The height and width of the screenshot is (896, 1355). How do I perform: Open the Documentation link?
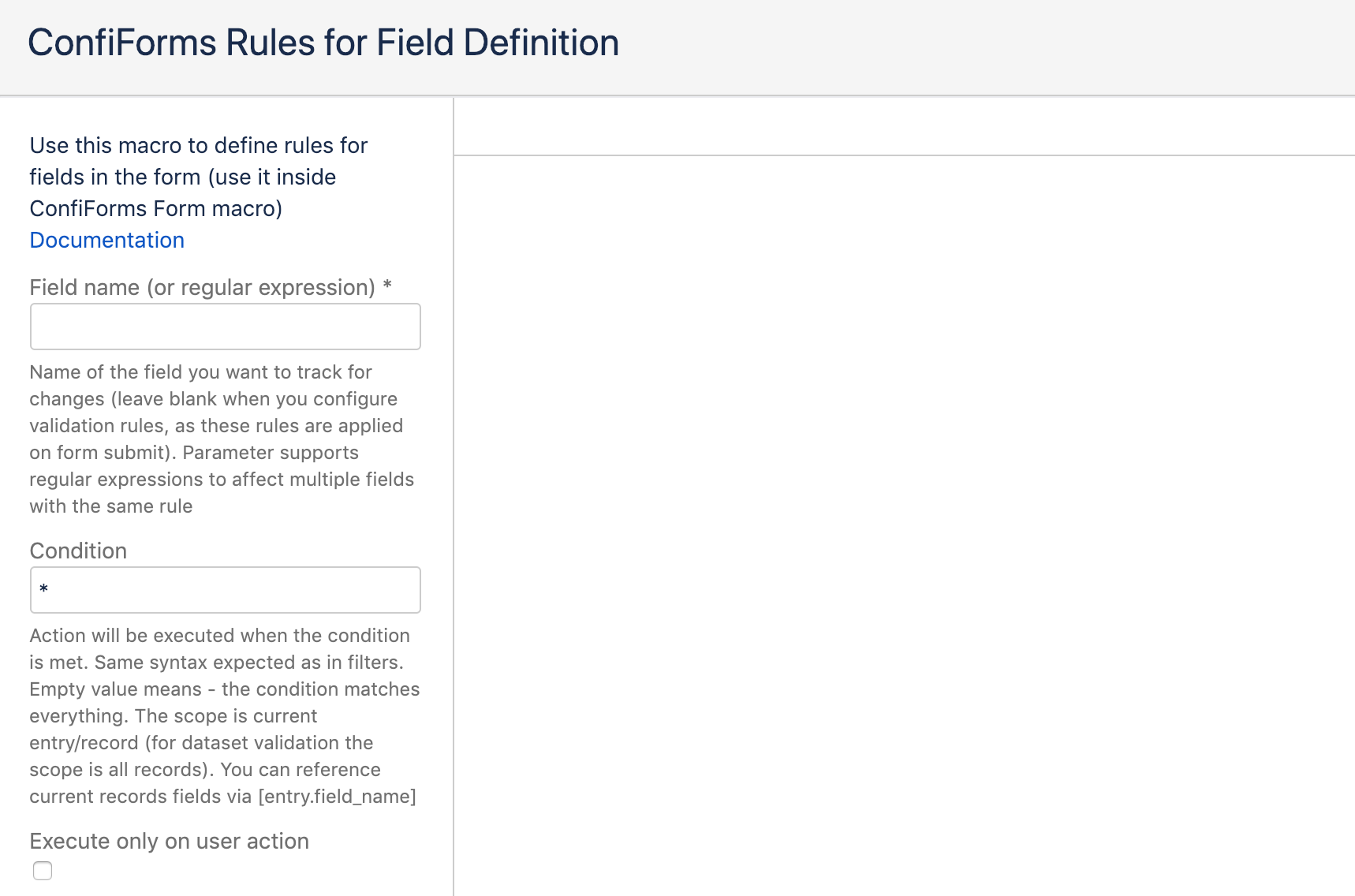[106, 241]
